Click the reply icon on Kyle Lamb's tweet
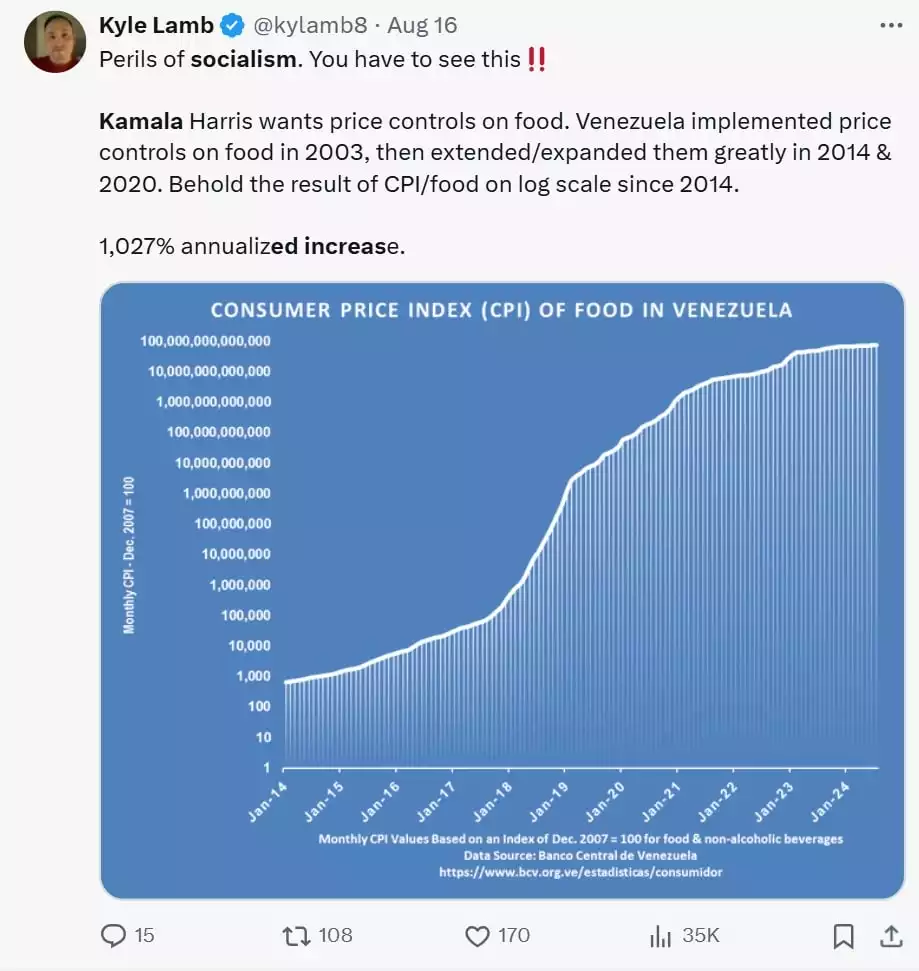Viewport: 919px width, 971px height. (x=113, y=936)
